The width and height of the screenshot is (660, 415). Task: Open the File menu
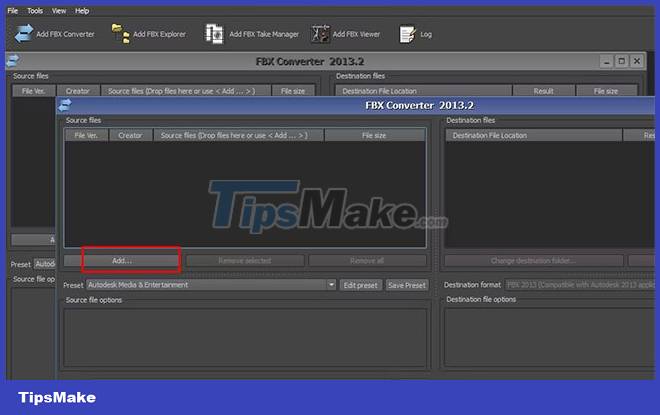click(13, 11)
